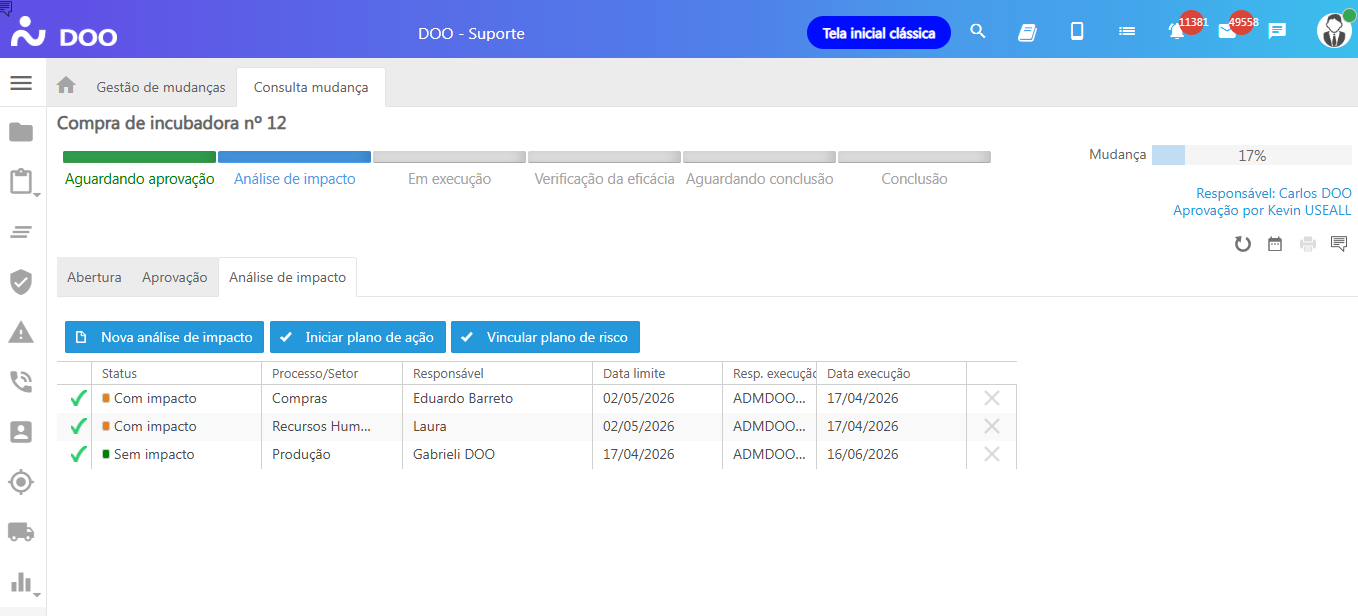Open the bar chart sidebar module
This screenshot has height=616, width=1358.
point(21,582)
